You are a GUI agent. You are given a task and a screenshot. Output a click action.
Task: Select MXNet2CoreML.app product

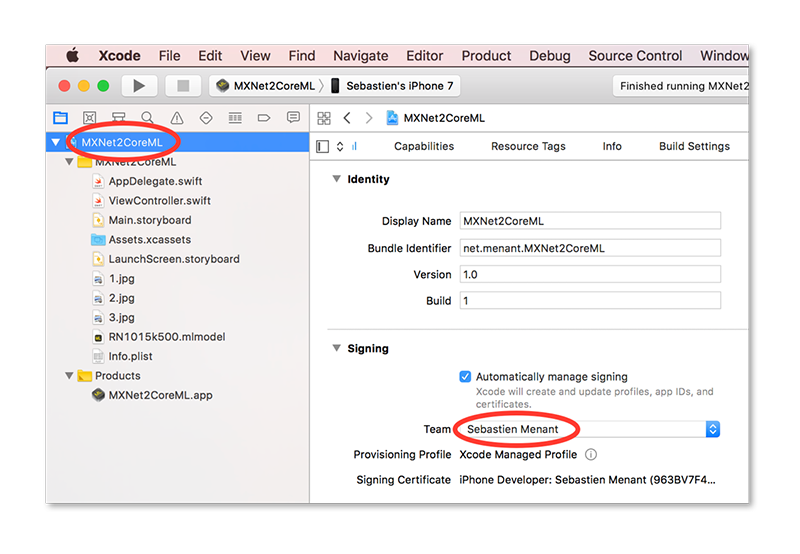pyautogui.click(x=160, y=395)
